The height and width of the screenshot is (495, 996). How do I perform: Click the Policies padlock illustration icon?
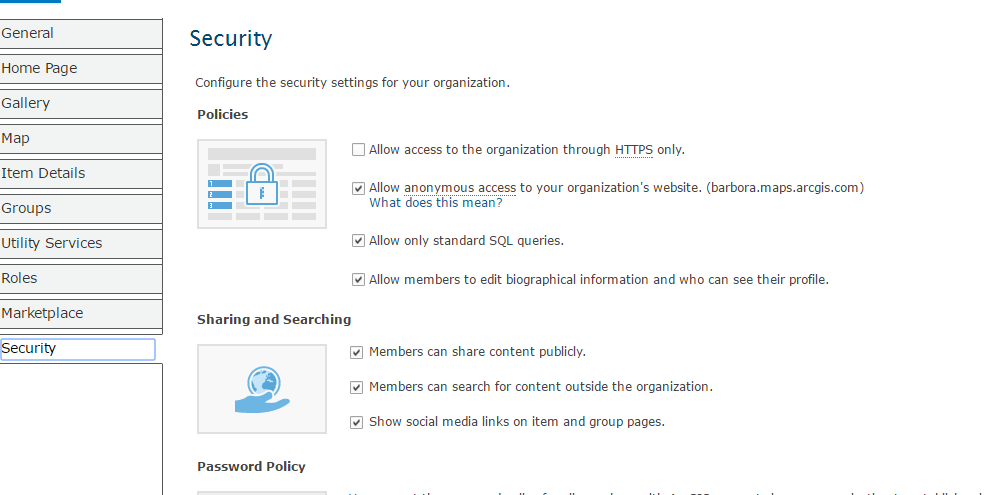click(262, 184)
